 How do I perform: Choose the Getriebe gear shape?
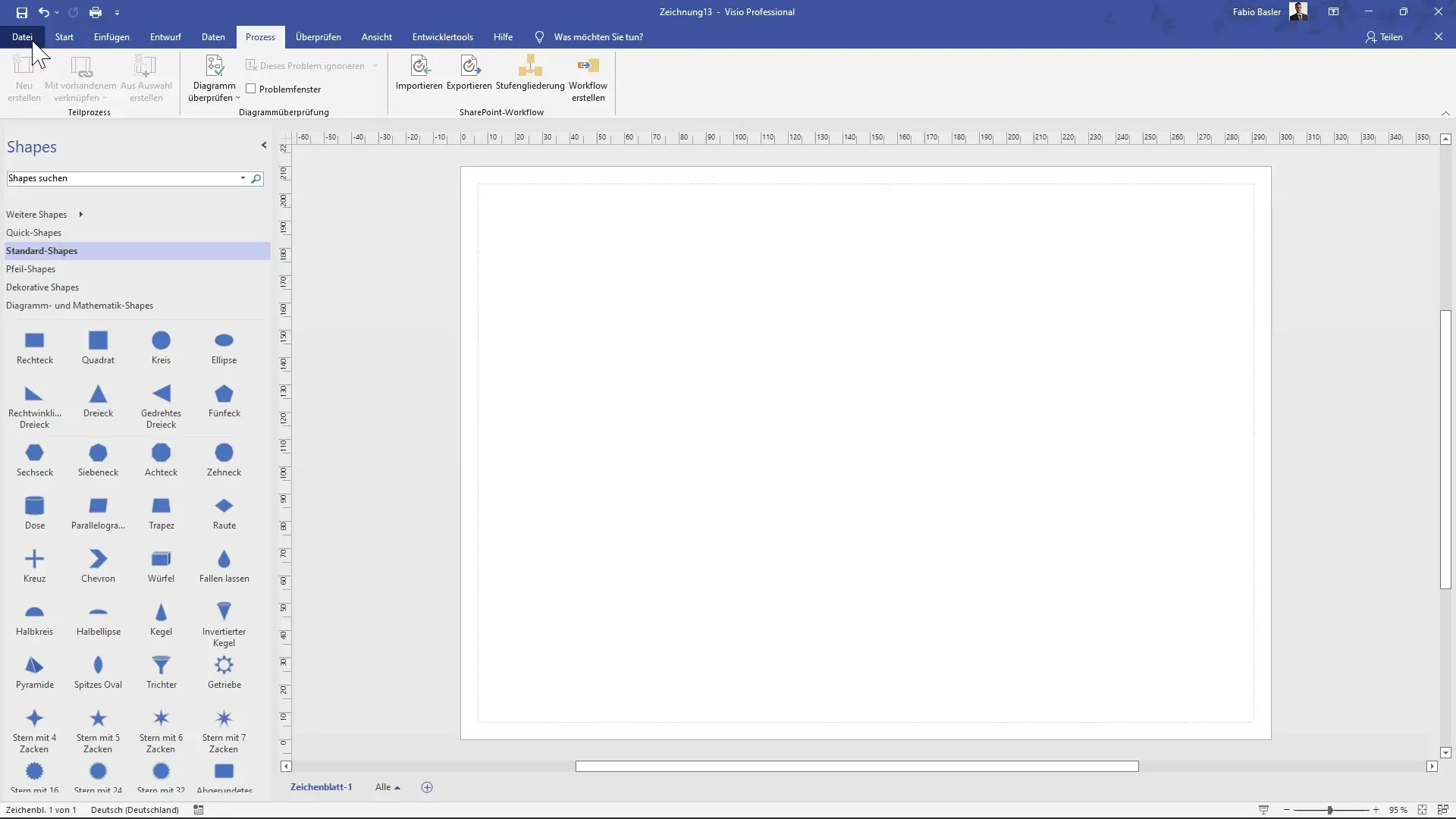[x=224, y=673]
